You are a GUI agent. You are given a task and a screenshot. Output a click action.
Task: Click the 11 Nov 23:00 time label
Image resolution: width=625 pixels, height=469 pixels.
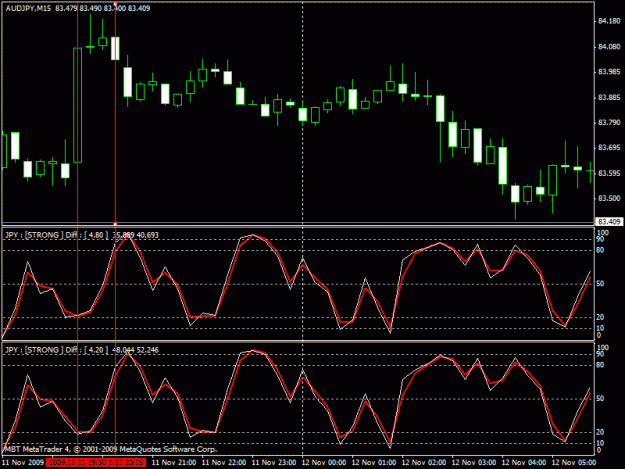click(274, 463)
